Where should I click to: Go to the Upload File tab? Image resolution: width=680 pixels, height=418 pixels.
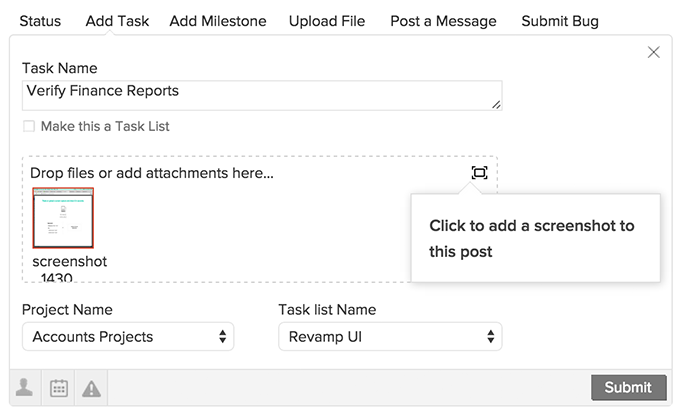(x=327, y=21)
